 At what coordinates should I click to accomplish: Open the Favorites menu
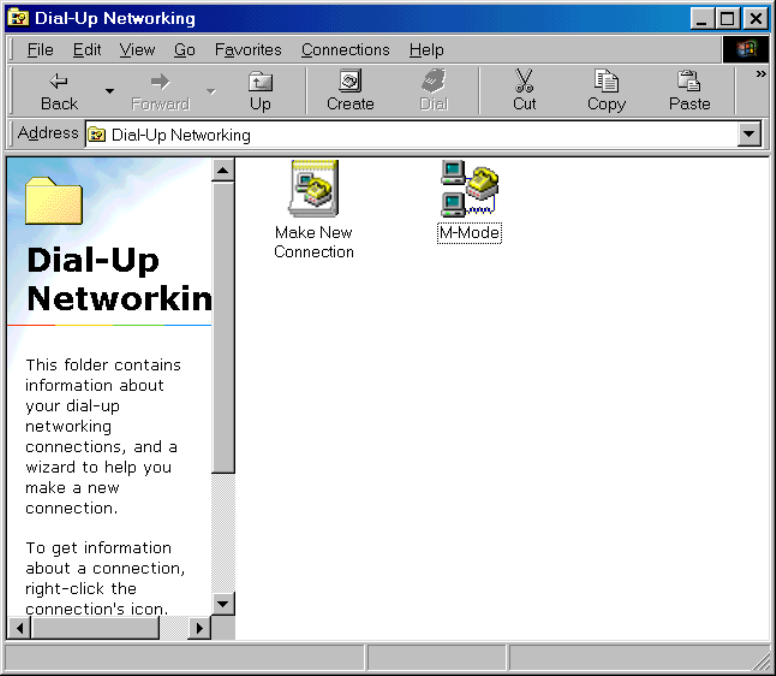[248, 50]
